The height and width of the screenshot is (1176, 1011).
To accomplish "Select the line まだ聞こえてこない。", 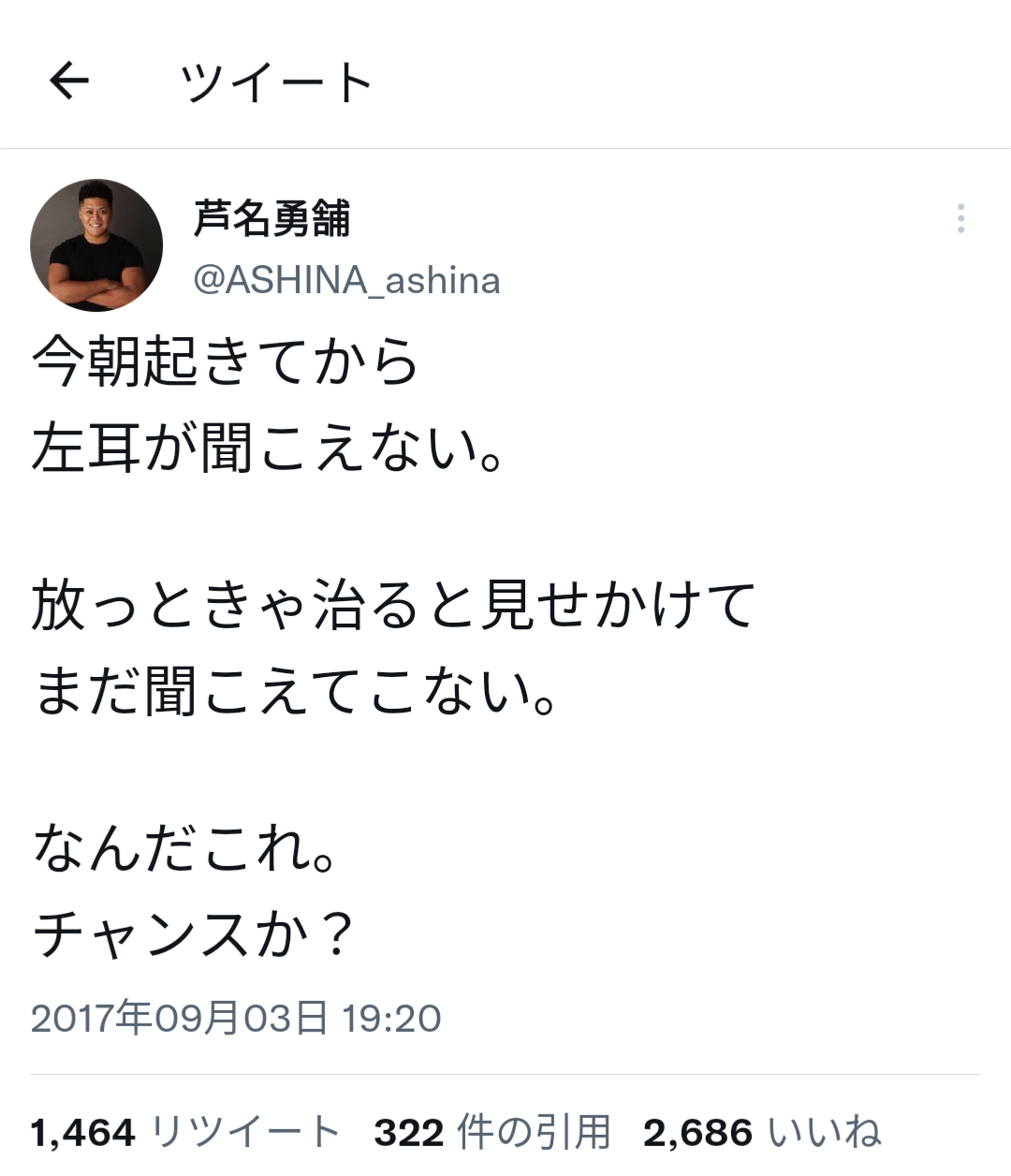I will click(x=295, y=691).
